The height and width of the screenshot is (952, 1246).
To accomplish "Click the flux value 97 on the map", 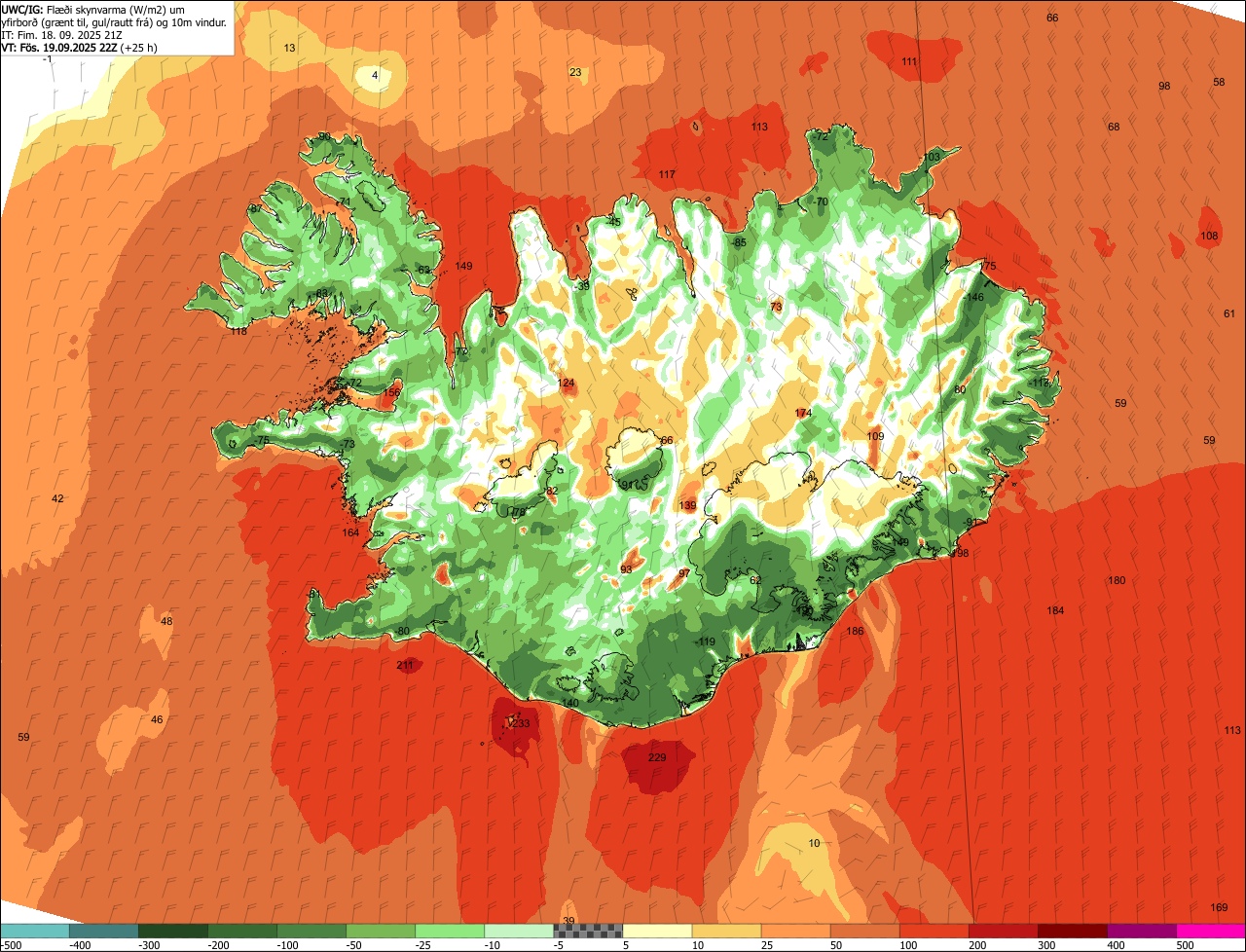I will (684, 573).
